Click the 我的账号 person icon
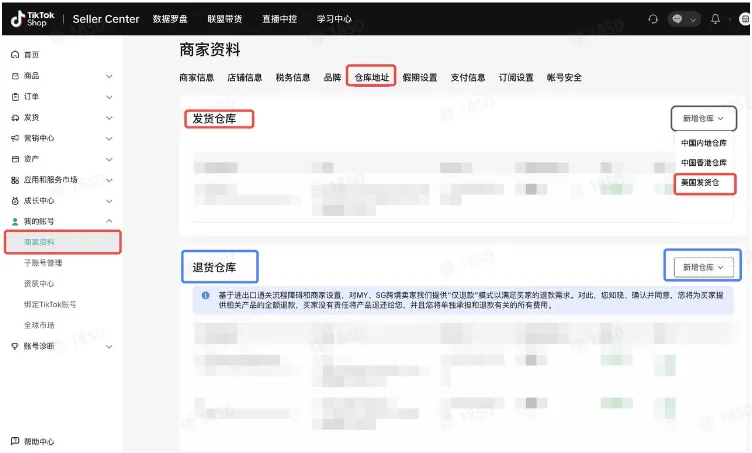The height and width of the screenshot is (453, 752). click(x=15, y=221)
